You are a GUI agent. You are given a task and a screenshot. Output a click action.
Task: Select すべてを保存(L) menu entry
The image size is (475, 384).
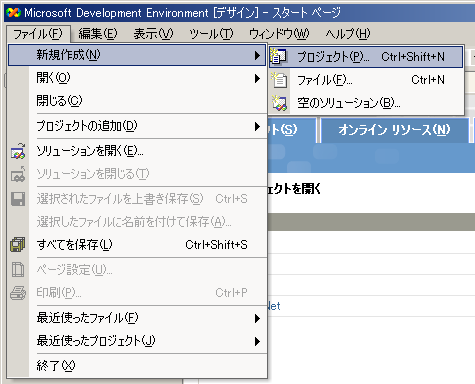137,245
